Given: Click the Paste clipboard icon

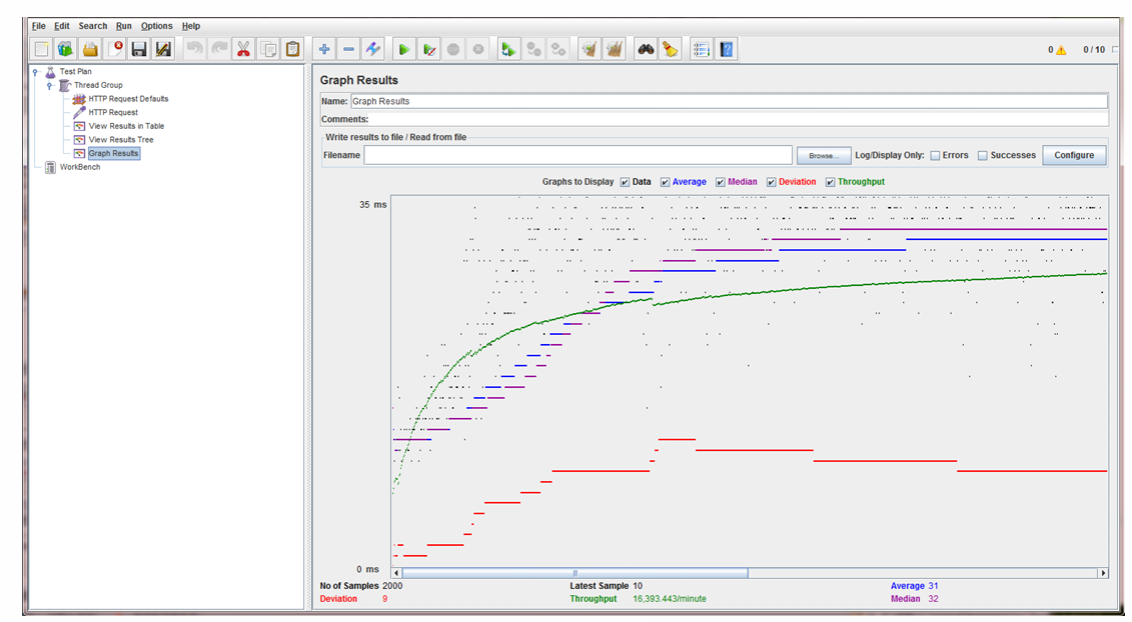Looking at the screenshot, I should [292, 49].
